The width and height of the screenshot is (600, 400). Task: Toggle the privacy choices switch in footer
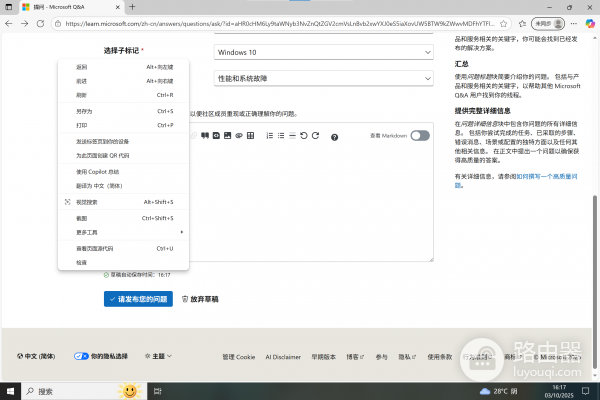click(81, 356)
